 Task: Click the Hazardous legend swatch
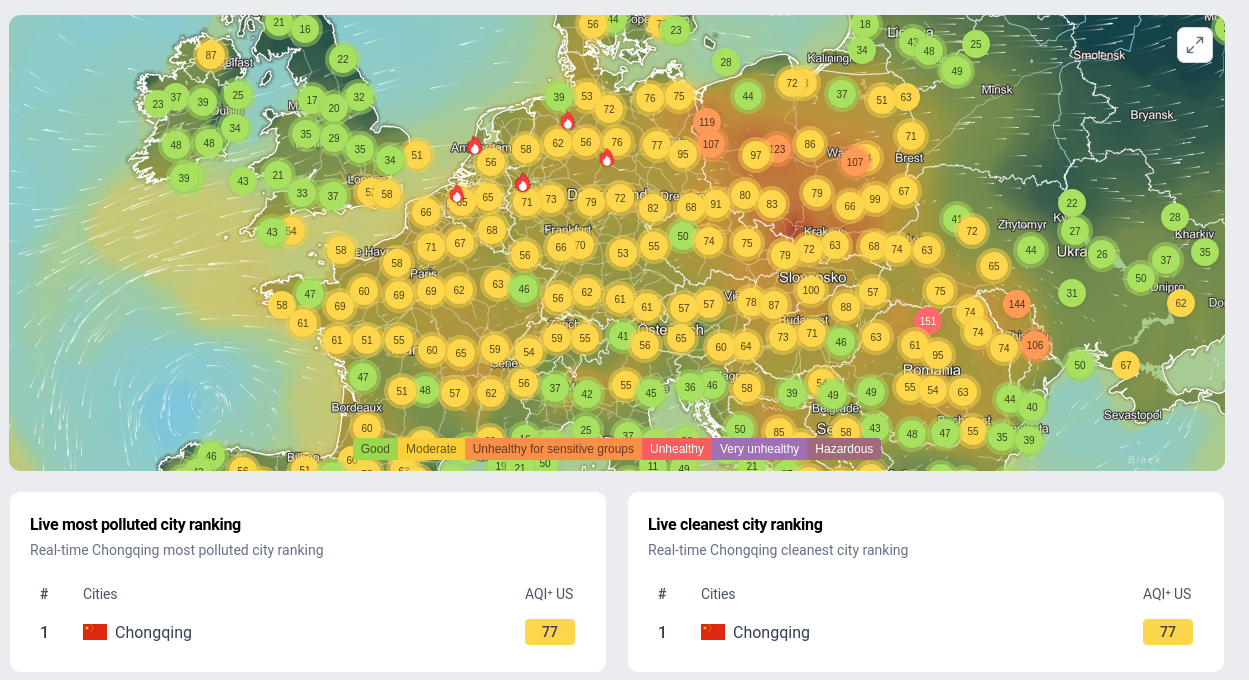tap(844, 449)
